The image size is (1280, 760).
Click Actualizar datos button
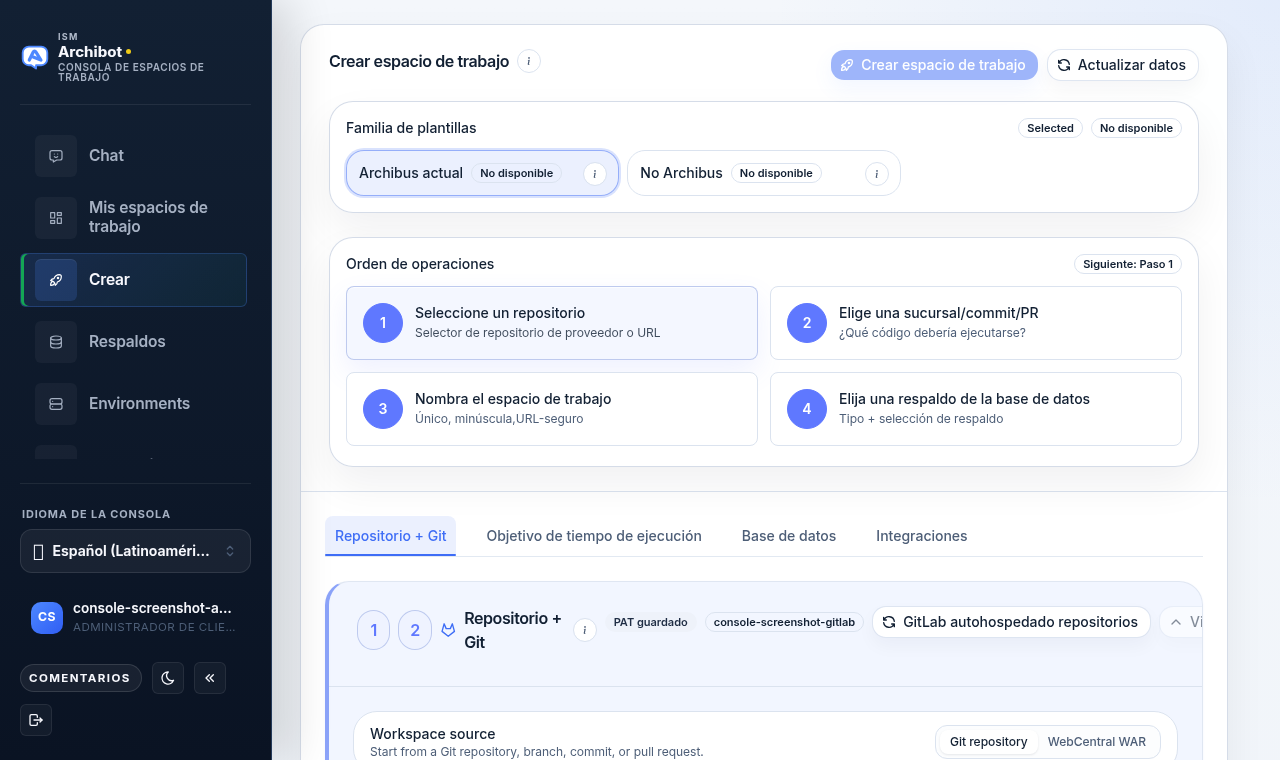coord(1123,65)
